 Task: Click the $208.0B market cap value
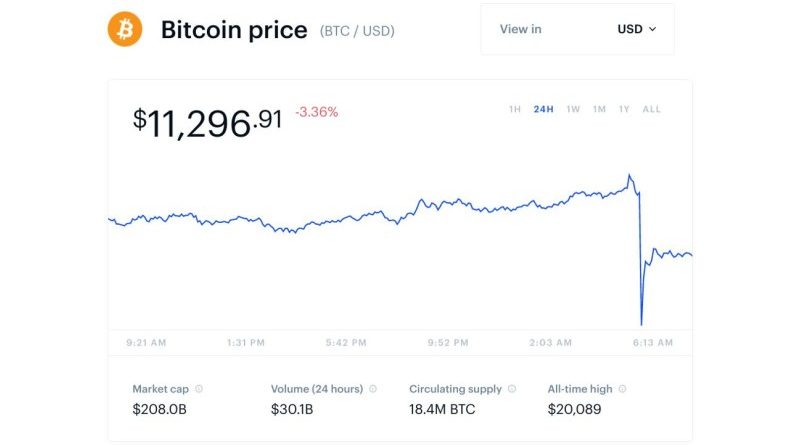(x=159, y=409)
